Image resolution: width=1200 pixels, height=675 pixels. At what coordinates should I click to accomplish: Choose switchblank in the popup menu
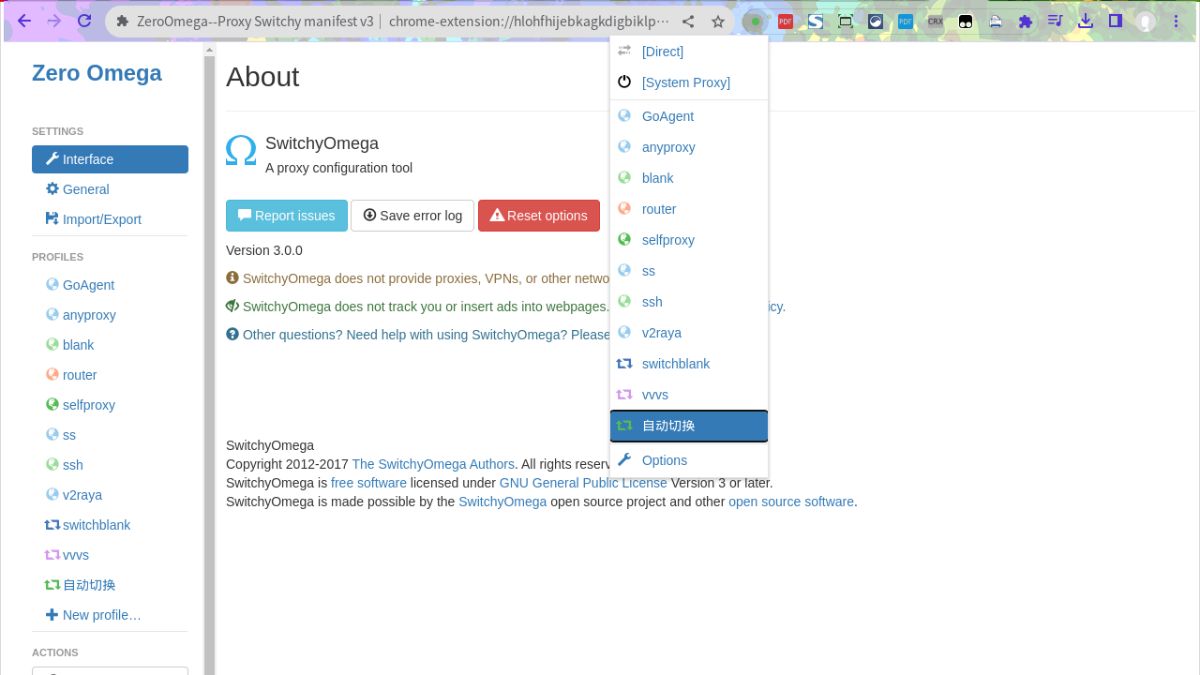point(689,364)
